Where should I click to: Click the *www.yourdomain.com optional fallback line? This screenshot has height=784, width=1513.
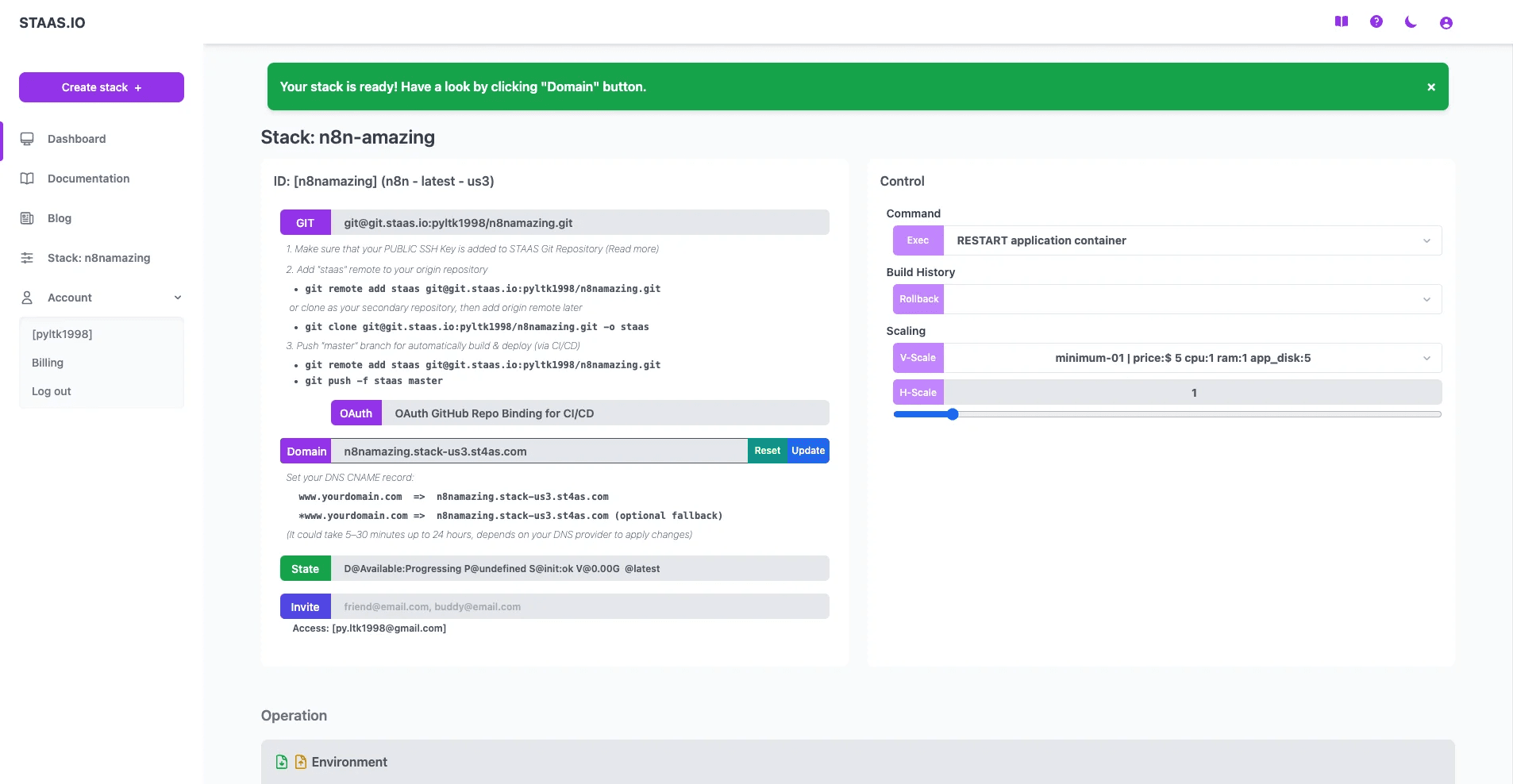[x=510, y=516]
